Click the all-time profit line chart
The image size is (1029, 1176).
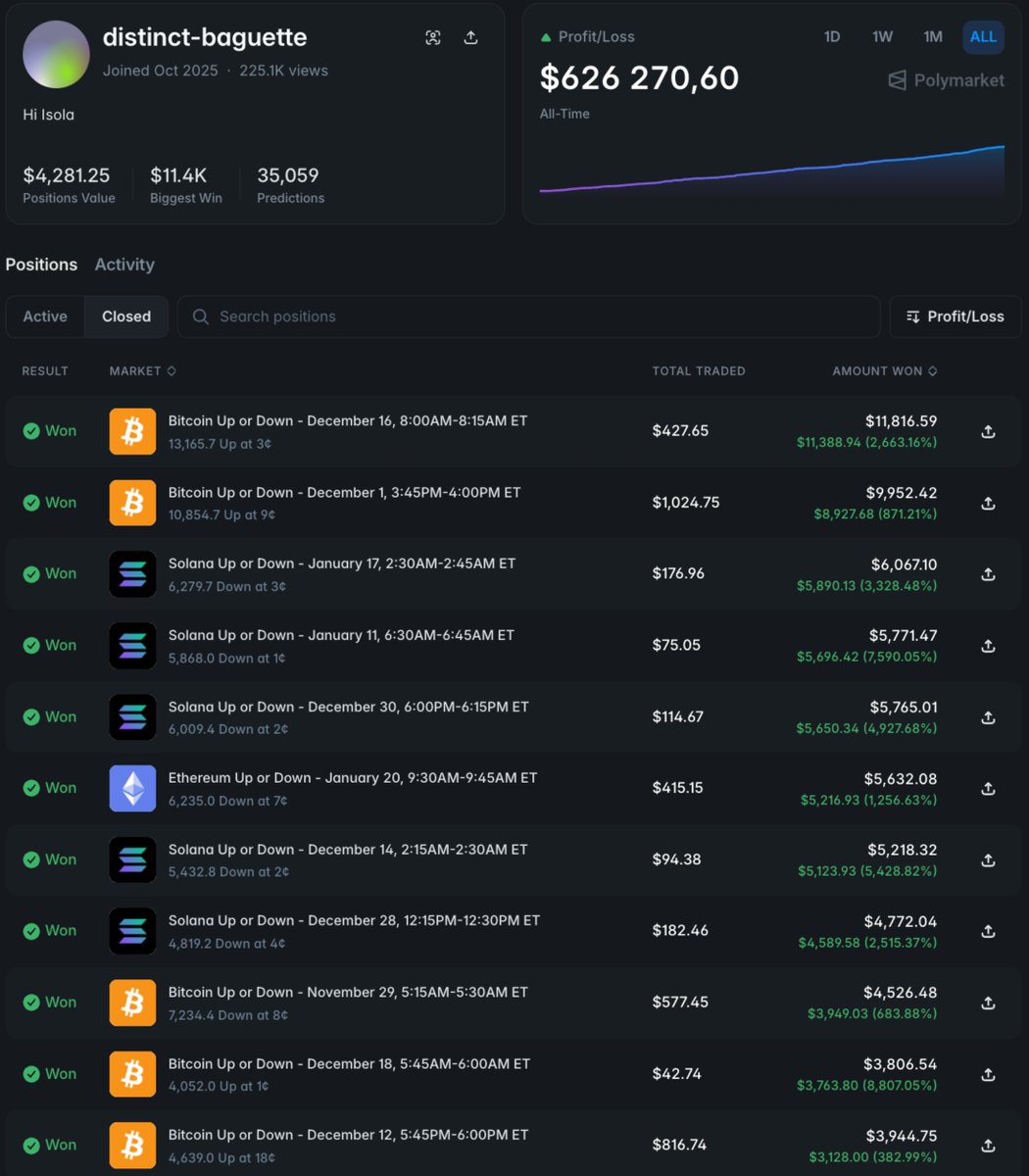pyautogui.click(x=772, y=171)
